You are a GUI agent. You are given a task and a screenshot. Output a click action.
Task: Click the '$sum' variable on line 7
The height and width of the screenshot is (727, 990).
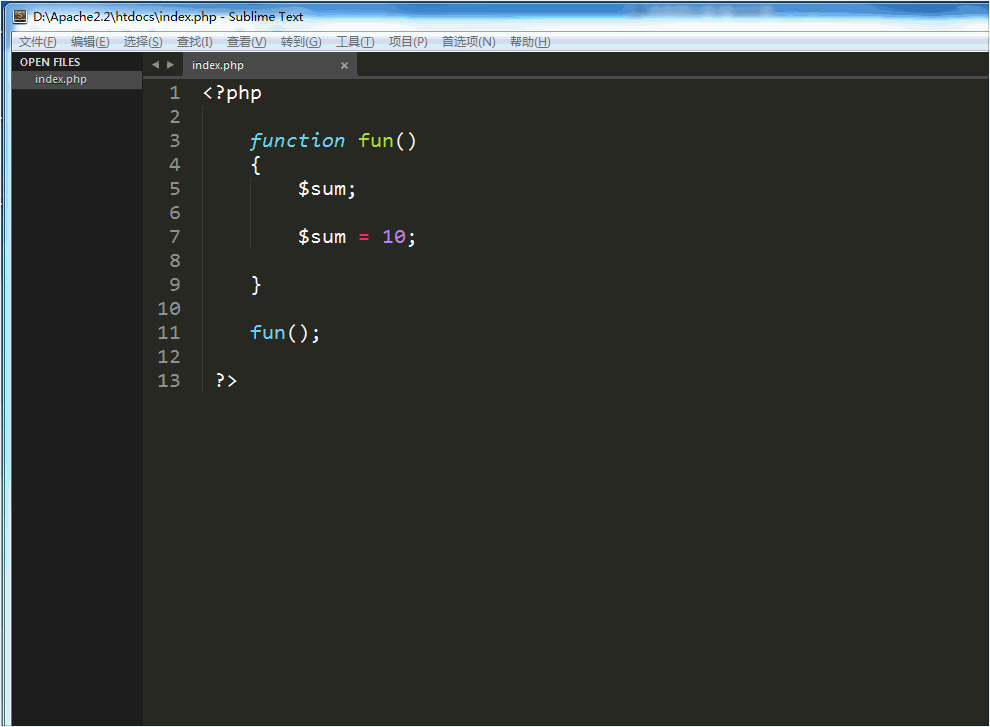click(x=322, y=237)
